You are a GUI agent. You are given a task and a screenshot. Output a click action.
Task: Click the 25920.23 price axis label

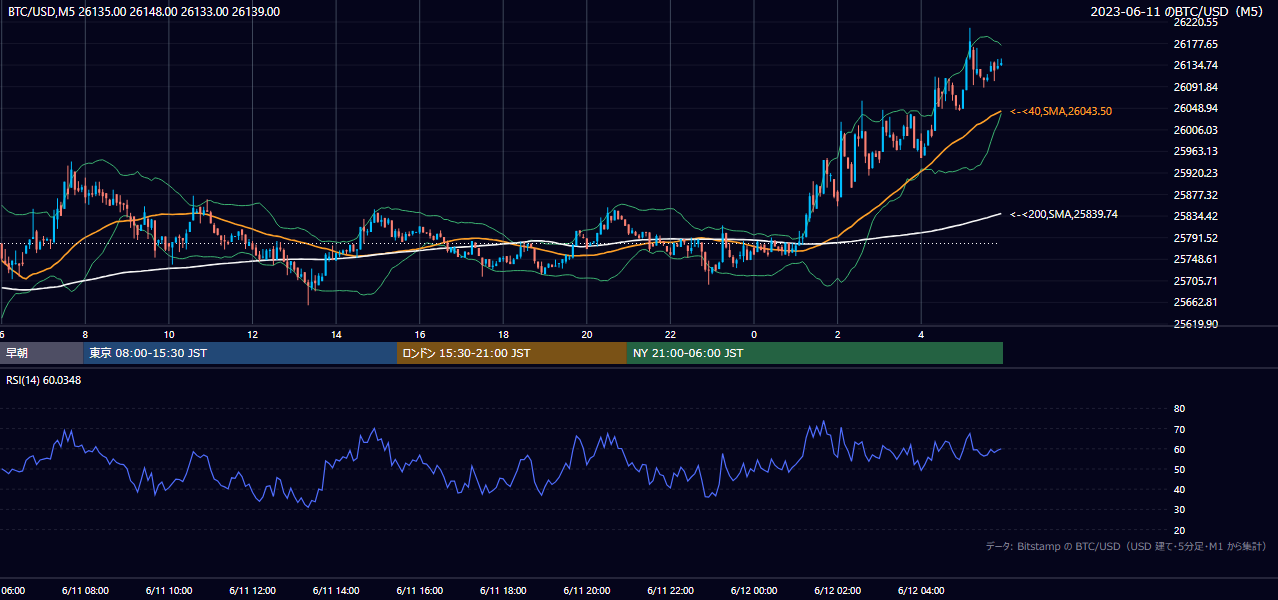tap(1195, 173)
